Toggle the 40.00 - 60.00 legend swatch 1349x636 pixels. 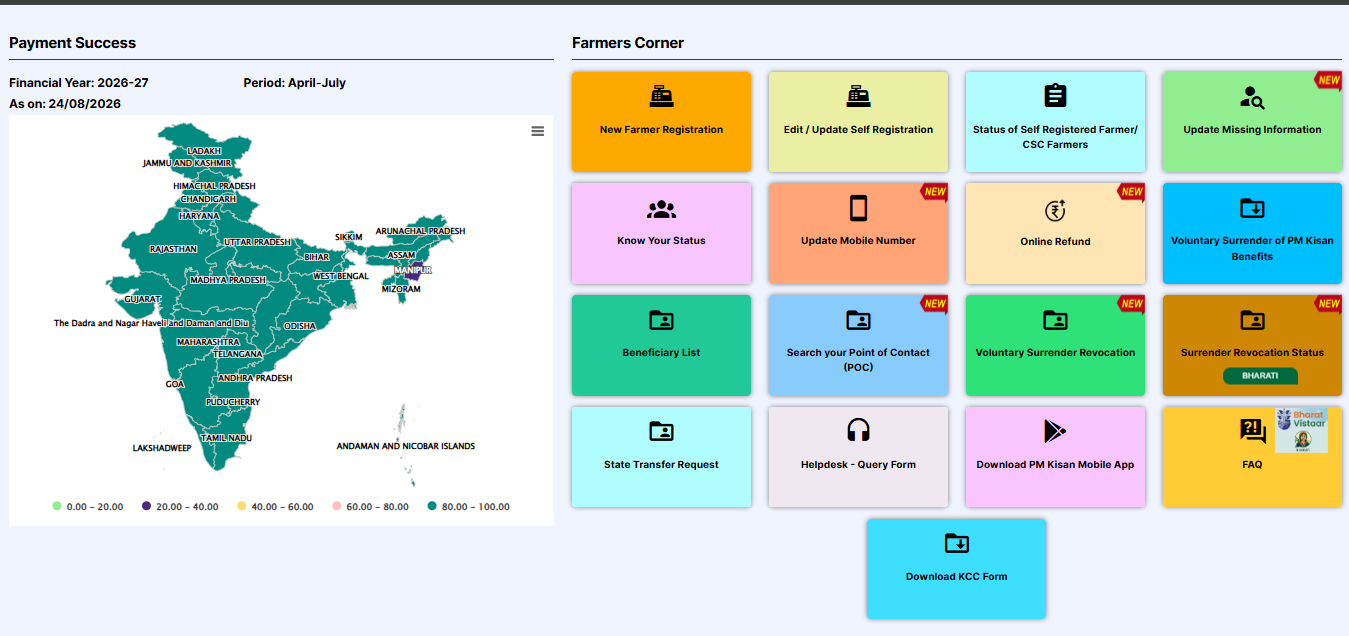[x=241, y=506]
